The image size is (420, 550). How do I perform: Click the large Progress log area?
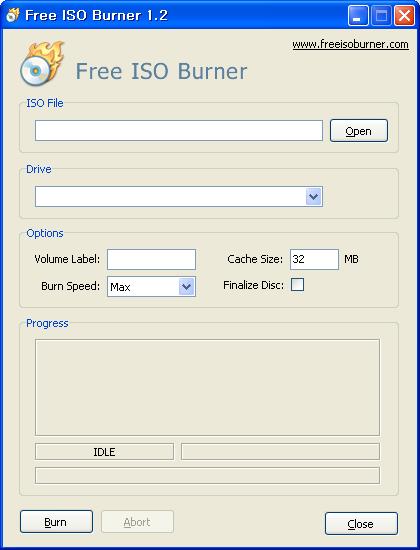tap(207, 387)
